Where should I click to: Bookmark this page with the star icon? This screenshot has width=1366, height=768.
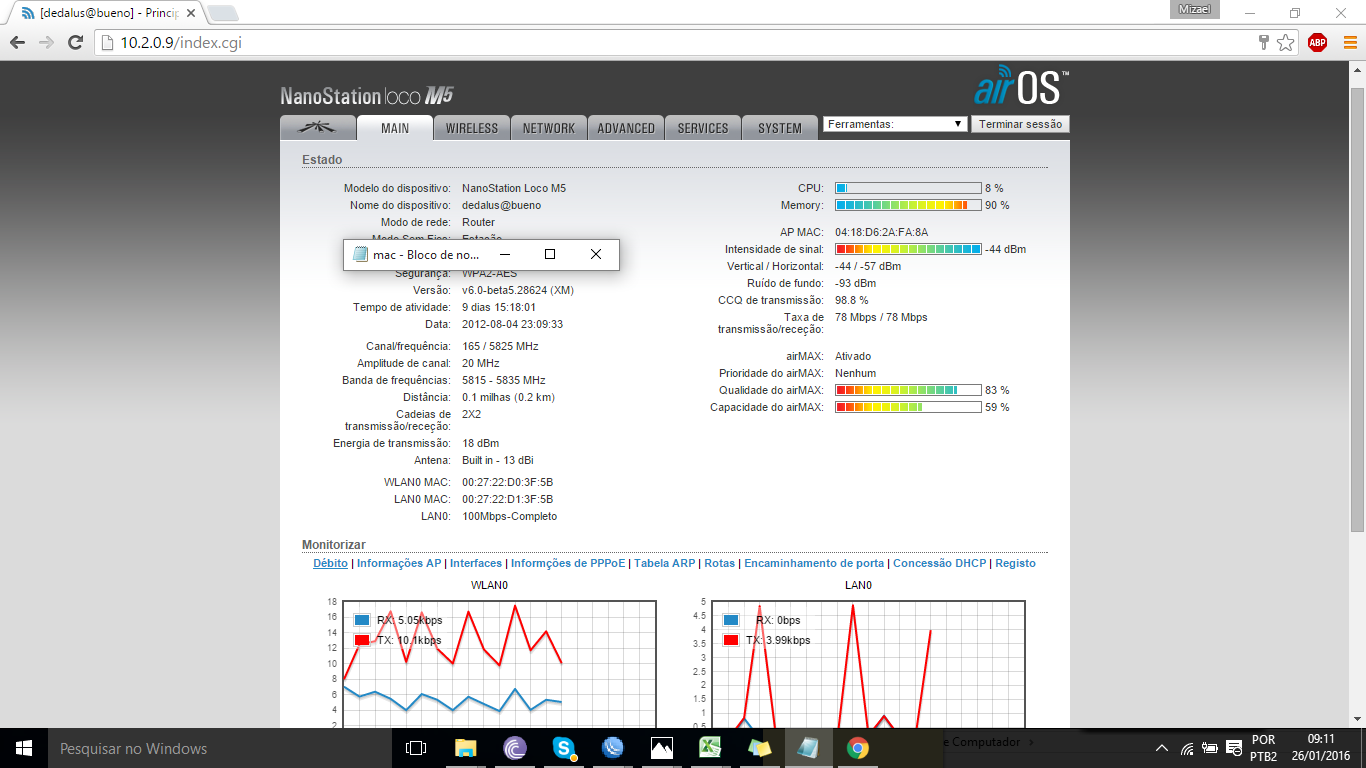tap(1286, 42)
